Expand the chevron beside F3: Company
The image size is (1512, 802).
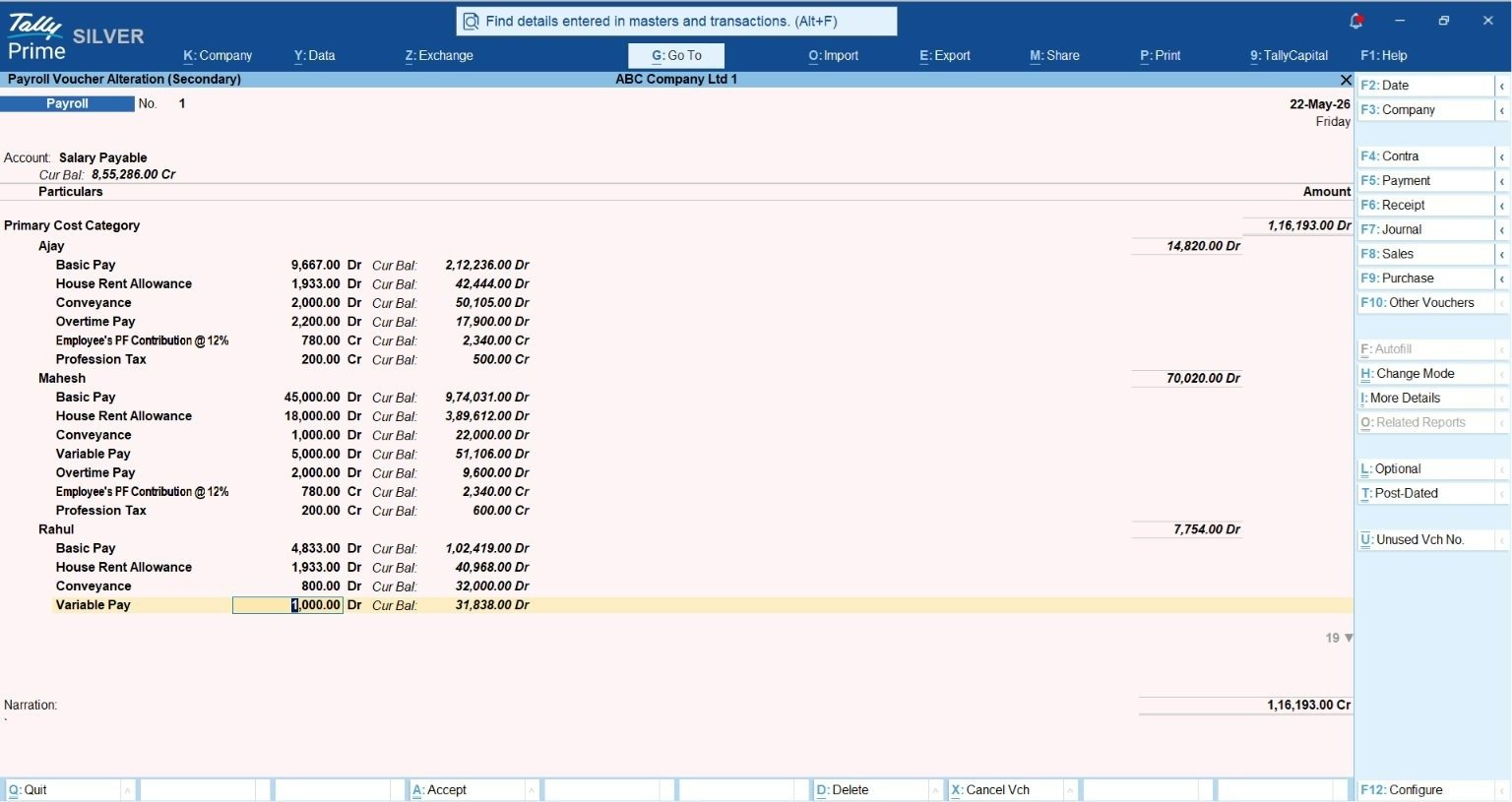(x=1502, y=111)
